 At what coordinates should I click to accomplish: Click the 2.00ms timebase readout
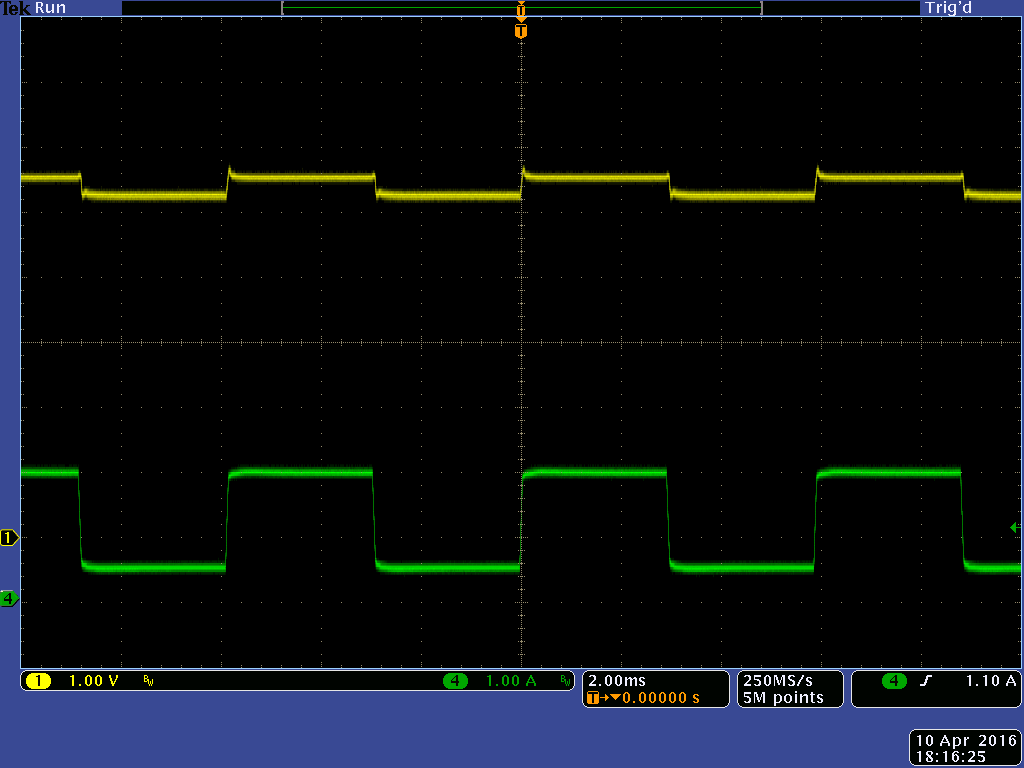click(x=616, y=680)
